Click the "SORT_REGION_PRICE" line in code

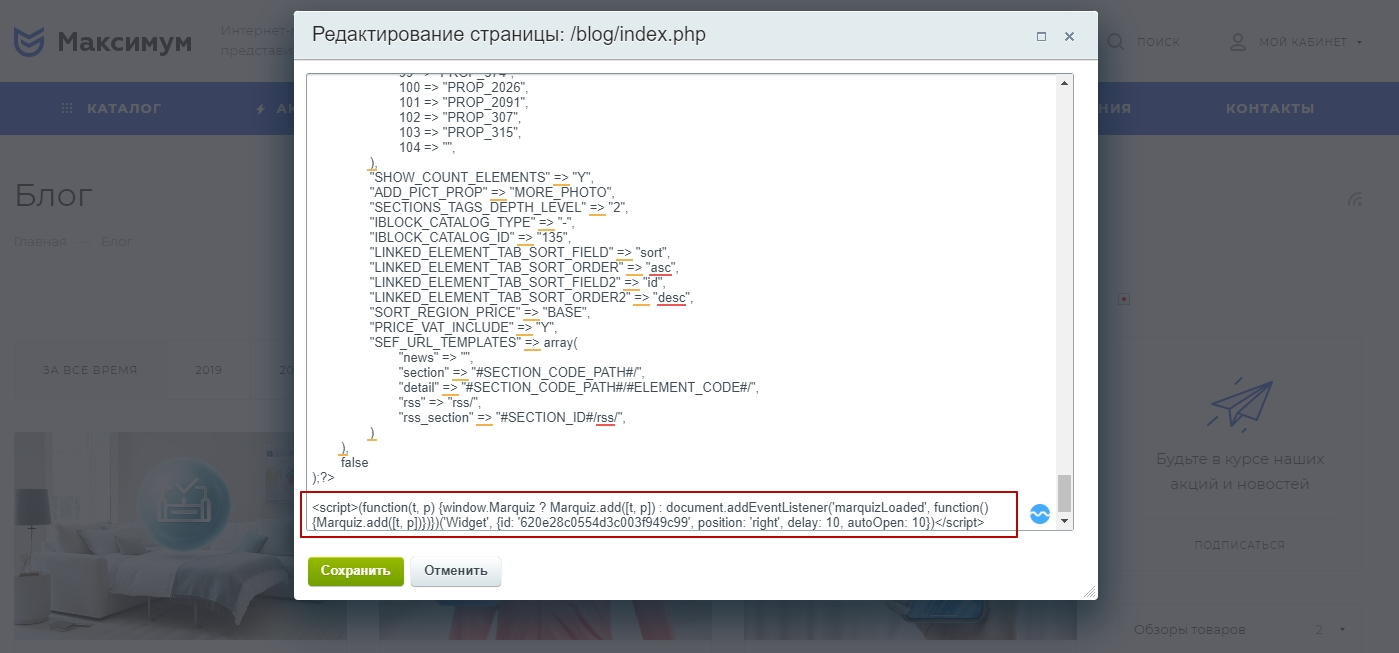480,312
